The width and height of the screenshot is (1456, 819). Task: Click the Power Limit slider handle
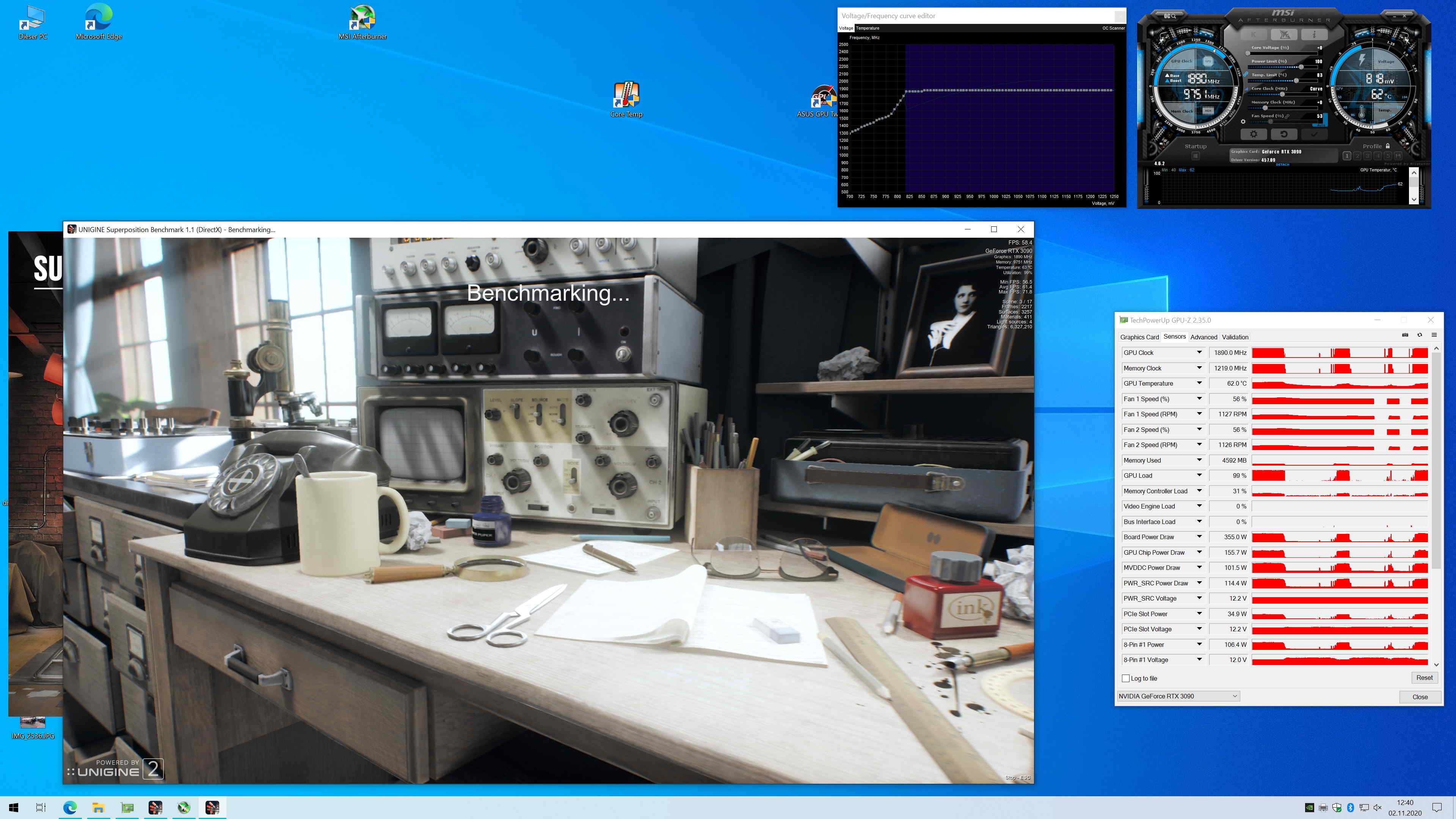click(1301, 67)
